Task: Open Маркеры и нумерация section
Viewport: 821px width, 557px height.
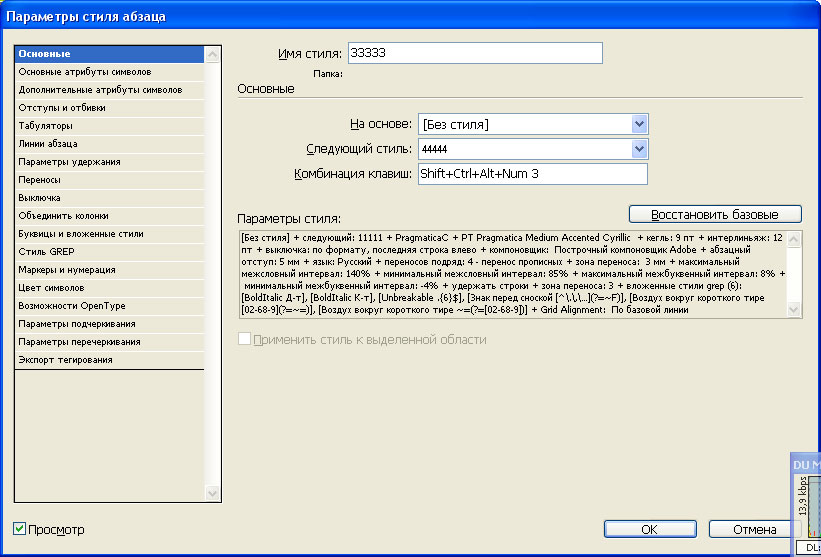Action: [x=109, y=270]
